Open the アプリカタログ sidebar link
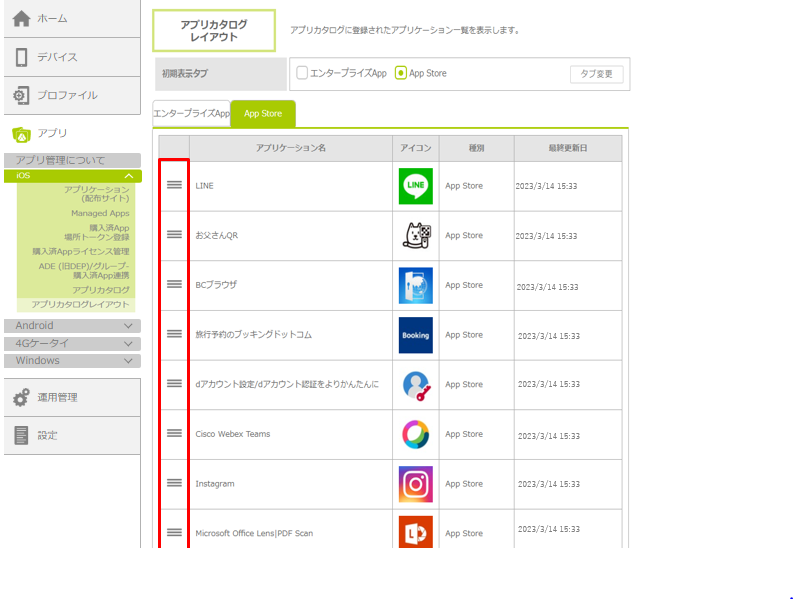 [100, 289]
